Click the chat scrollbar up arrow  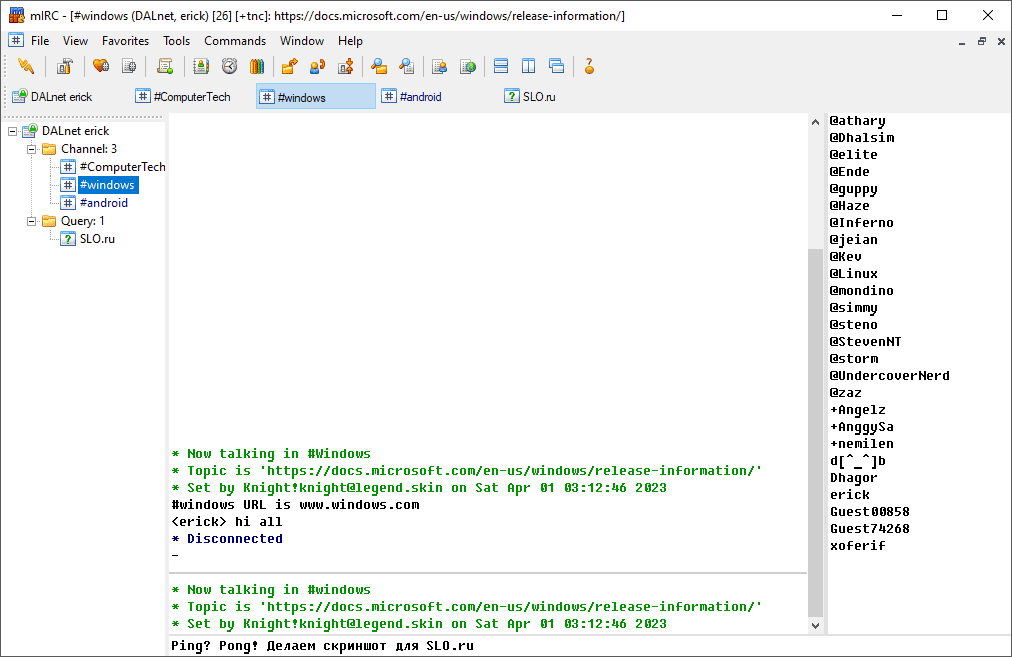[x=815, y=122]
